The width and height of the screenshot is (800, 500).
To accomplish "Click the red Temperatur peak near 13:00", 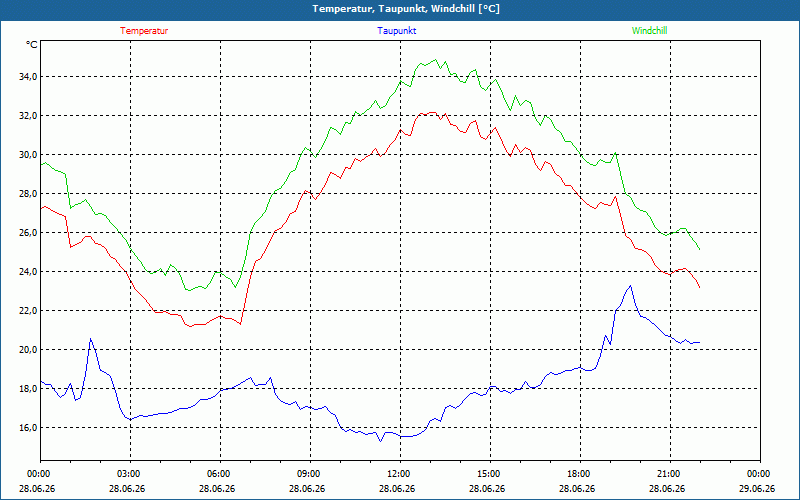I will pos(433,112).
